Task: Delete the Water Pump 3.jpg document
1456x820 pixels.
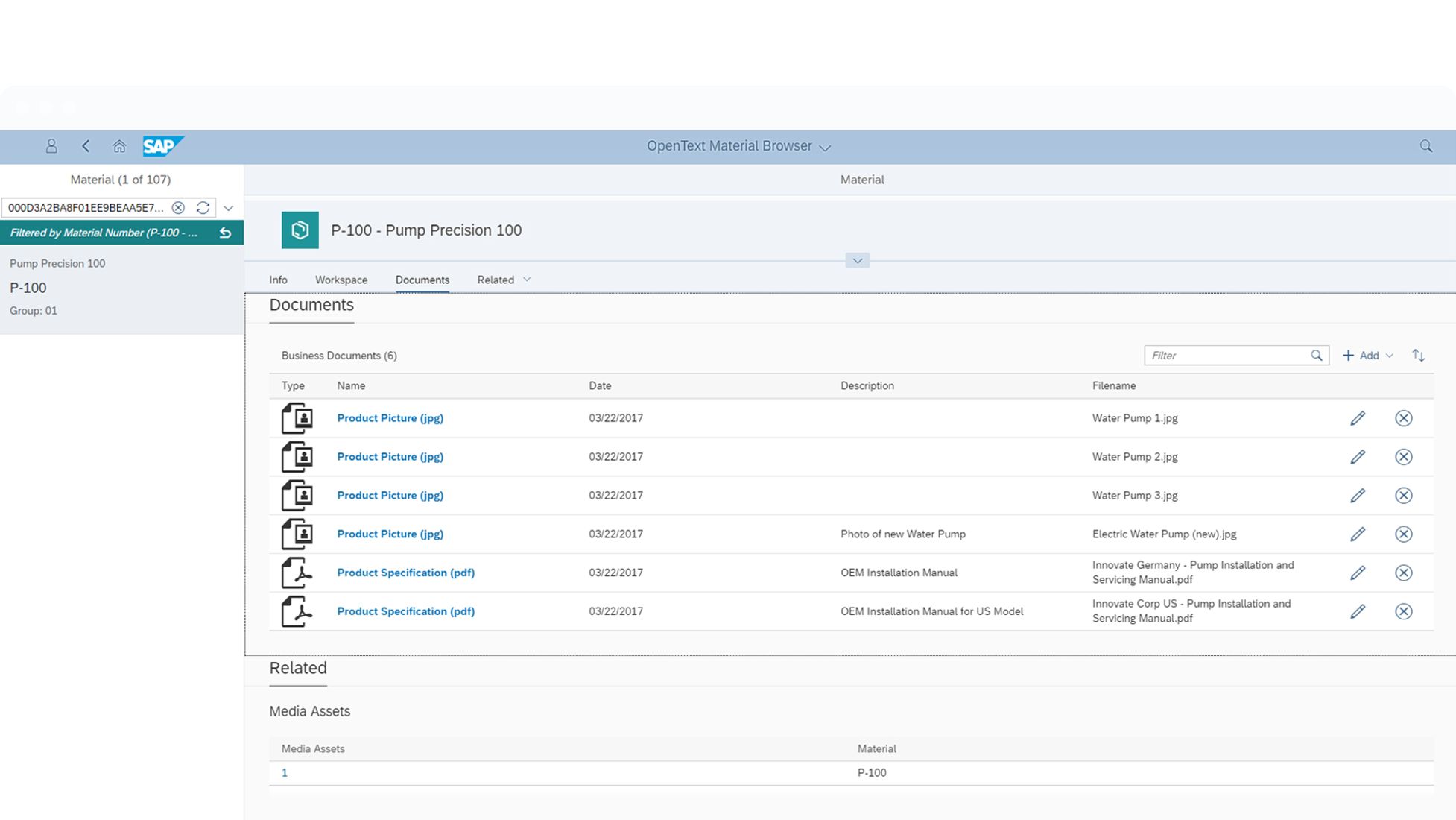Action: click(x=1403, y=496)
